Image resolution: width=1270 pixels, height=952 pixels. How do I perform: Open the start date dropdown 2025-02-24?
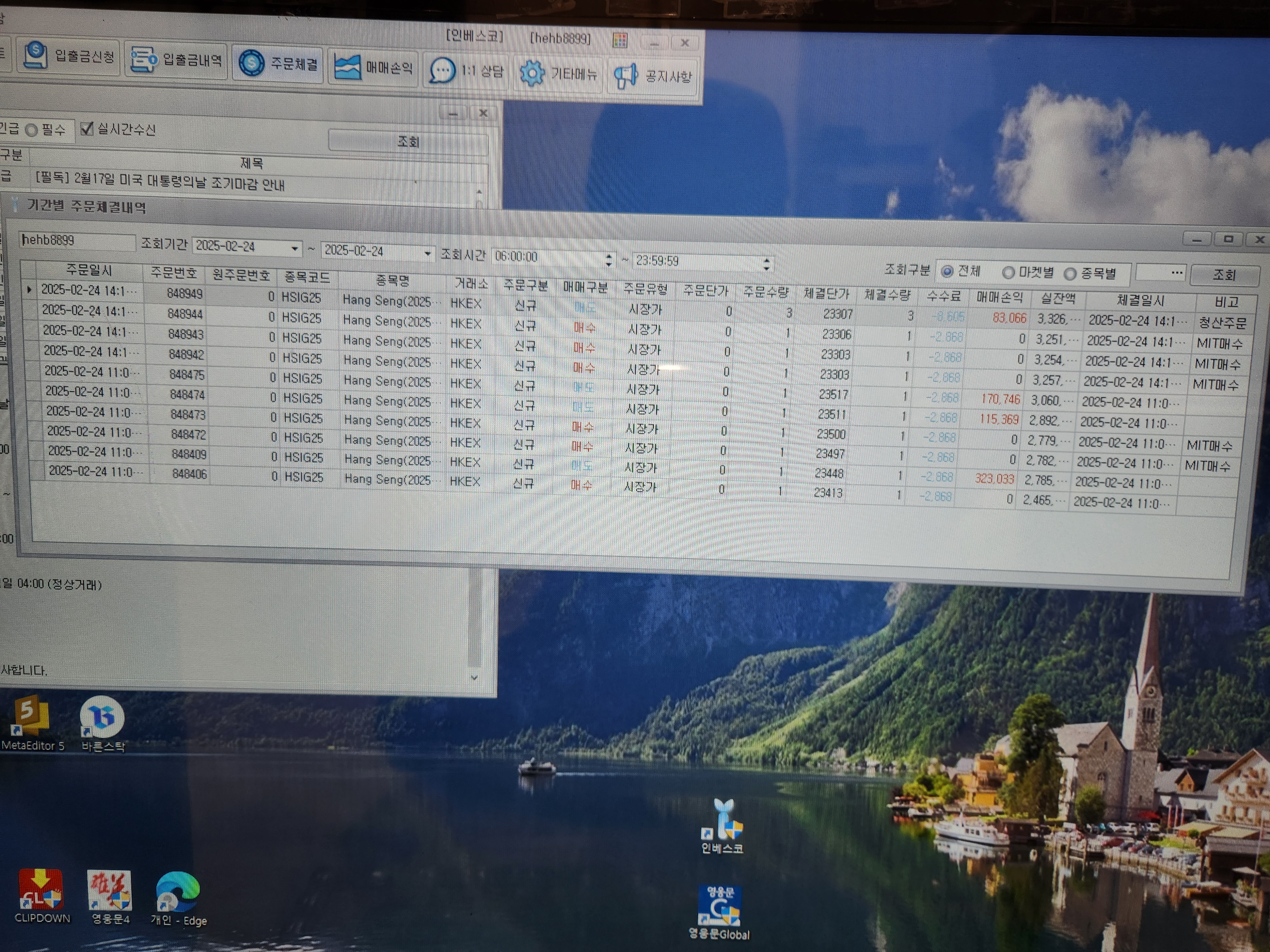pyautogui.click(x=295, y=249)
